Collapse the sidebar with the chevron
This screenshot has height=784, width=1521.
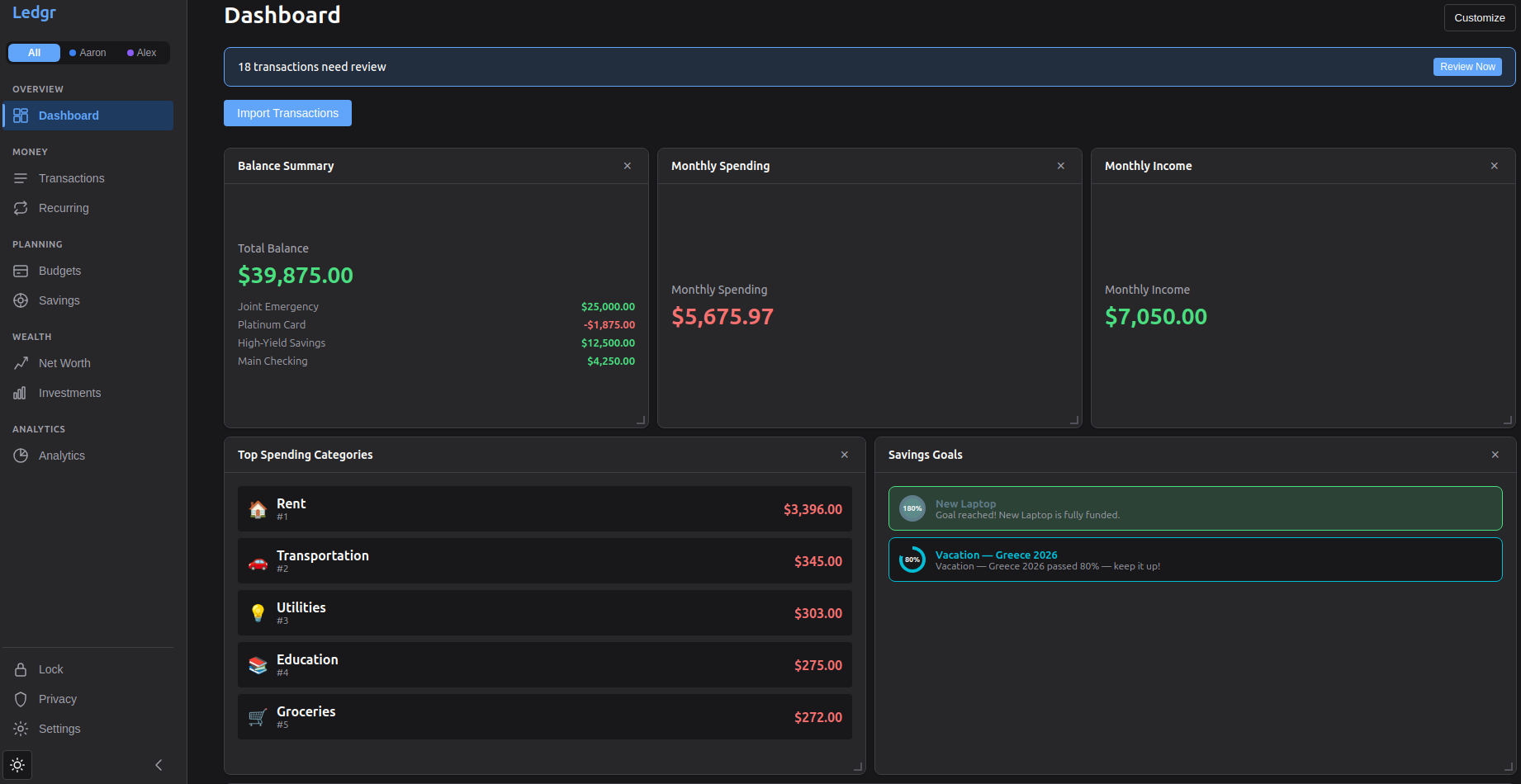(x=158, y=765)
